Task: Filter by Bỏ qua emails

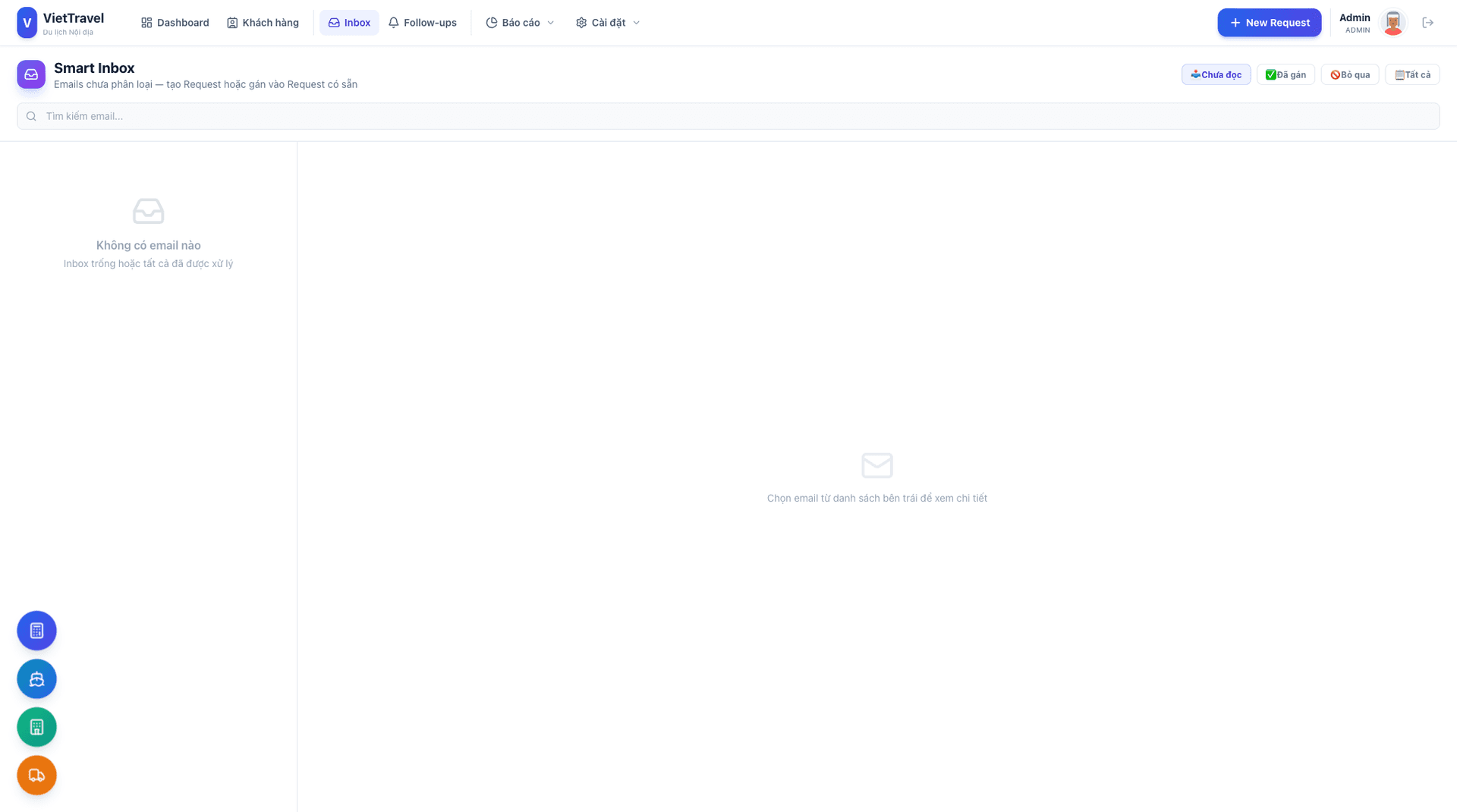Action: [1350, 74]
